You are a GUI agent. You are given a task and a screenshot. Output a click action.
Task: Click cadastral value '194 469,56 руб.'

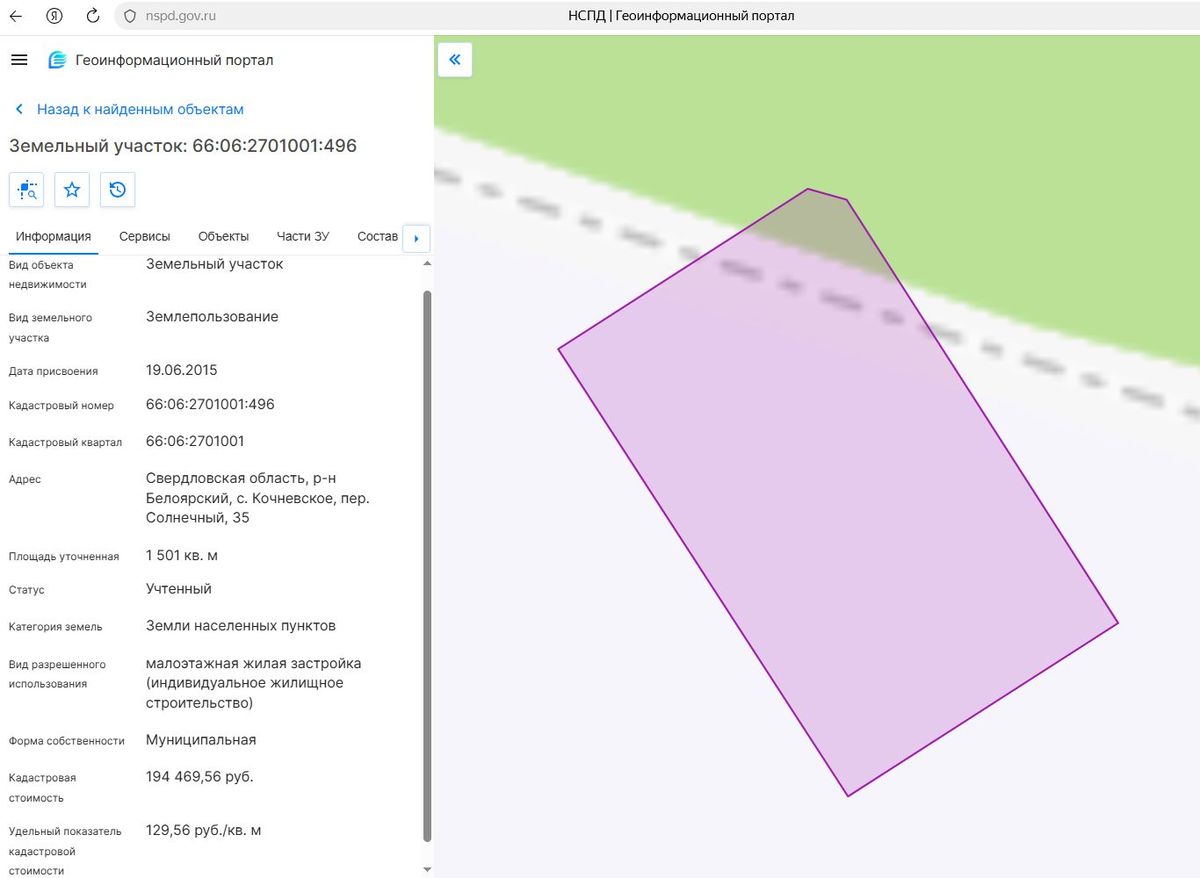click(200, 776)
